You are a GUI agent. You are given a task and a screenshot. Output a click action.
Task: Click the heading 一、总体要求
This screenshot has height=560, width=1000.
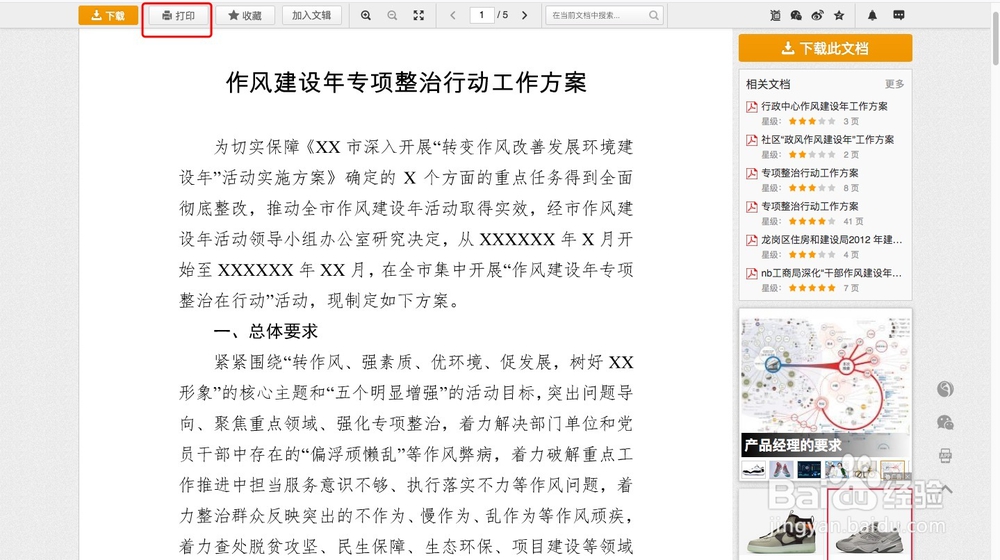(x=266, y=331)
